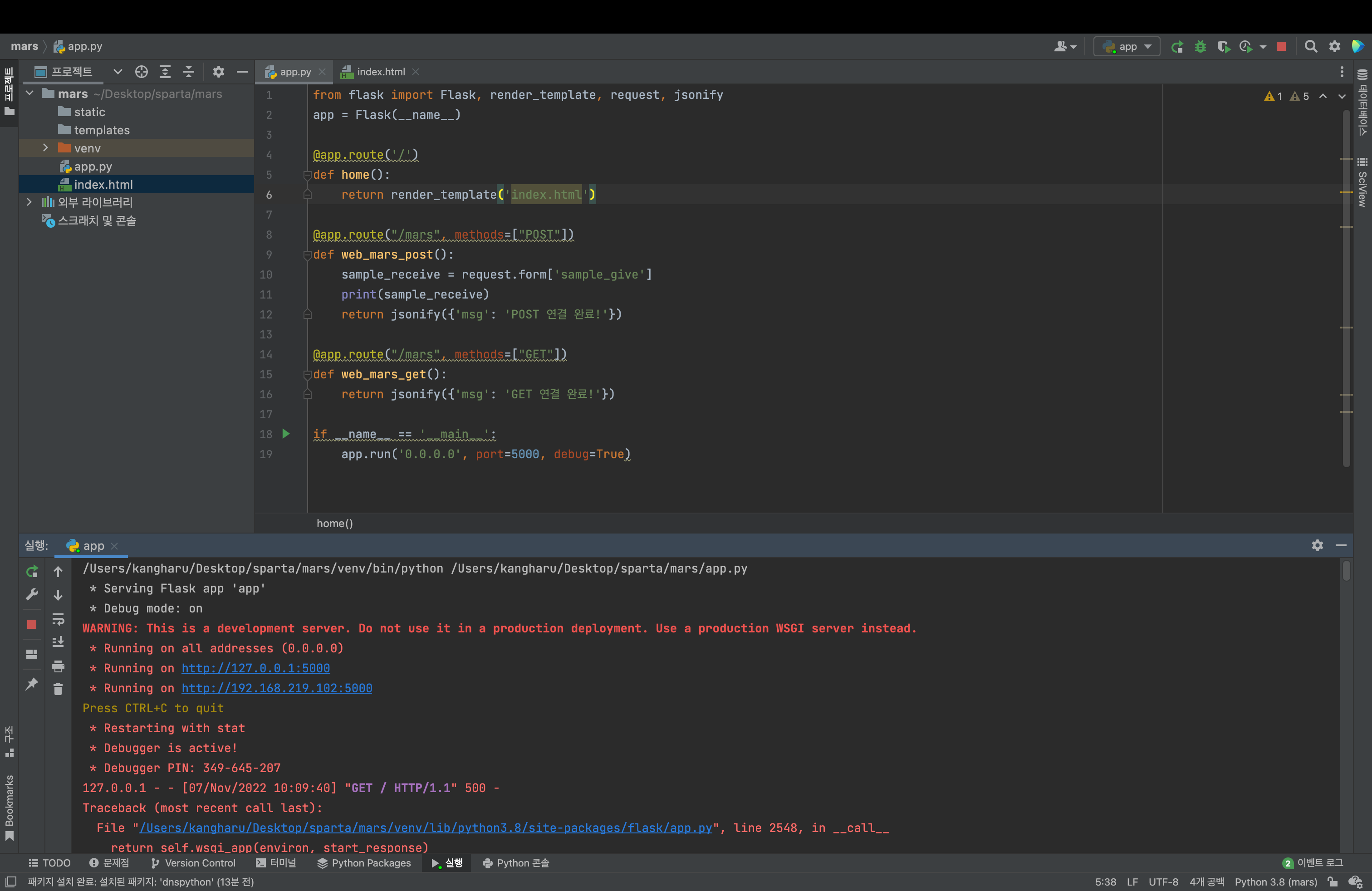Image resolution: width=1372 pixels, height=891 pixels.
Task: Select the templates folder
Action: point(102,130)
